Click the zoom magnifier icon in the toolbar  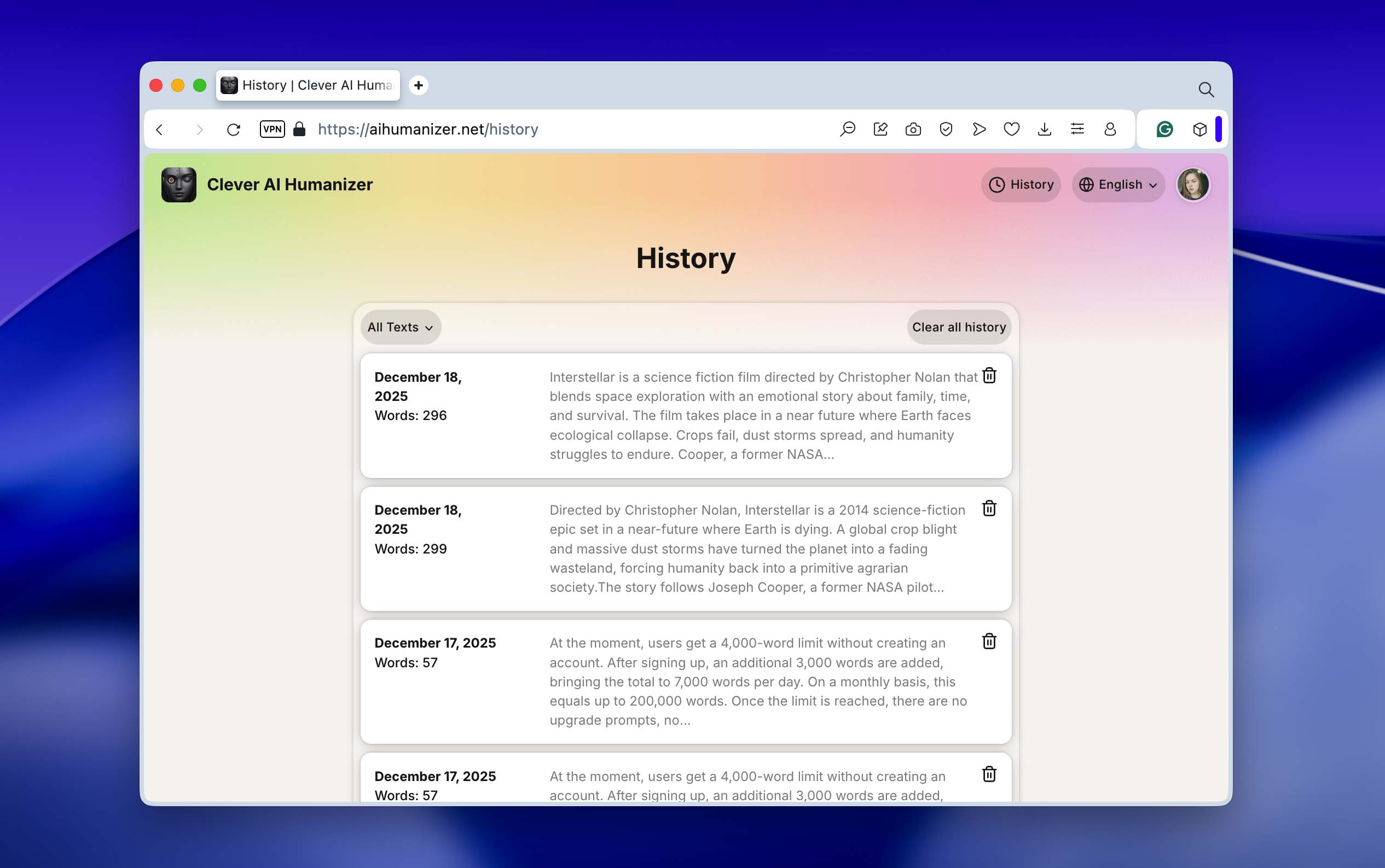tap(848, 129)
